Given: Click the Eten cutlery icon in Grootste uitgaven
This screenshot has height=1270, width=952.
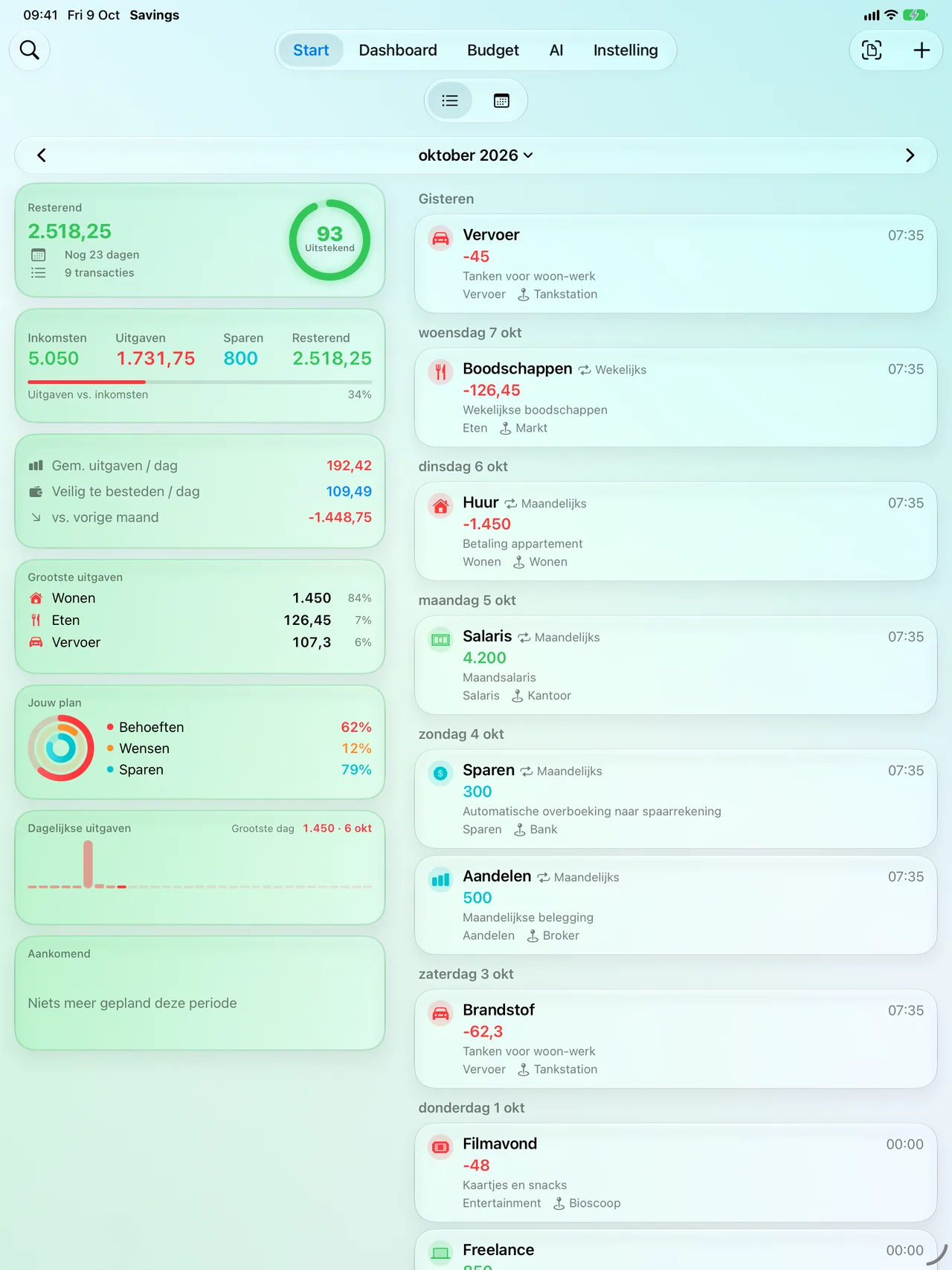Looking at the screenshot, I should coord(36,620).
